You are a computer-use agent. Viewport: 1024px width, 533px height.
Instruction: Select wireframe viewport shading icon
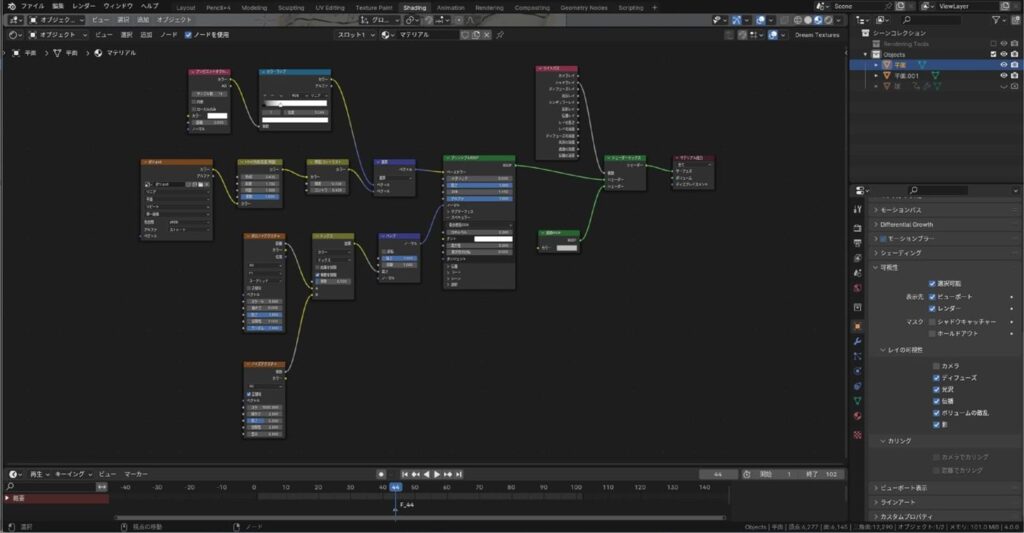(797, 20)
